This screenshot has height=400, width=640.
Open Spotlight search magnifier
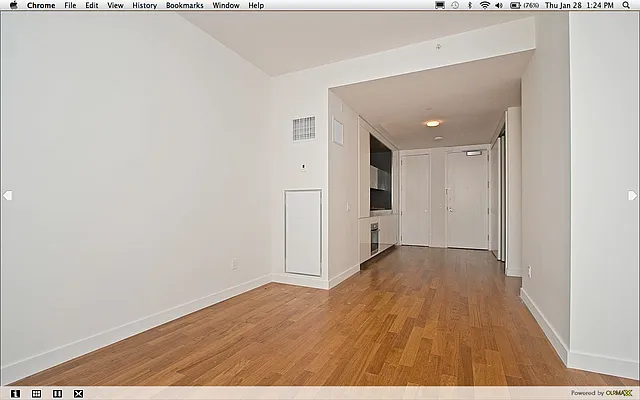pyautogui.click(x=626, y=5)
